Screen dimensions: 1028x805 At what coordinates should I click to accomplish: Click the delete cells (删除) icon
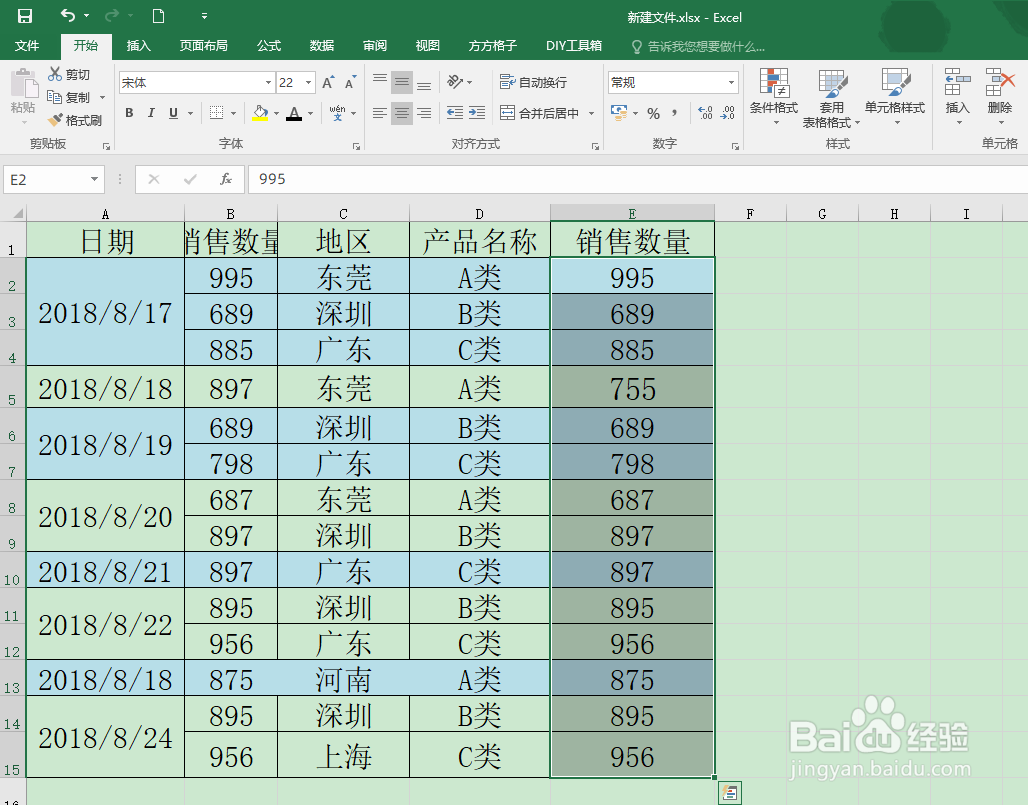(x=997, y=90)
